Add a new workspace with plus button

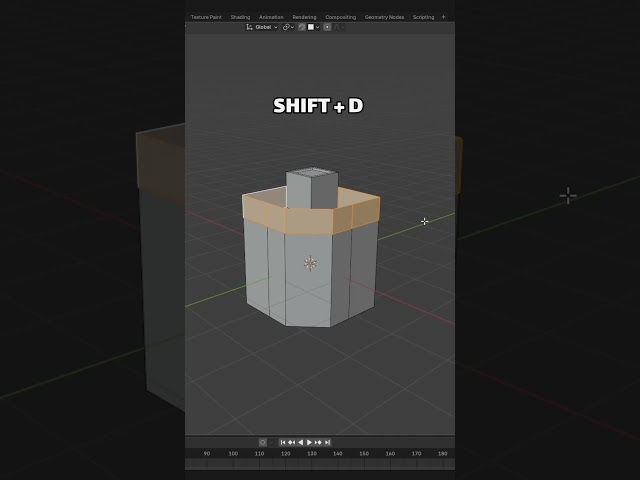[444, 17]
